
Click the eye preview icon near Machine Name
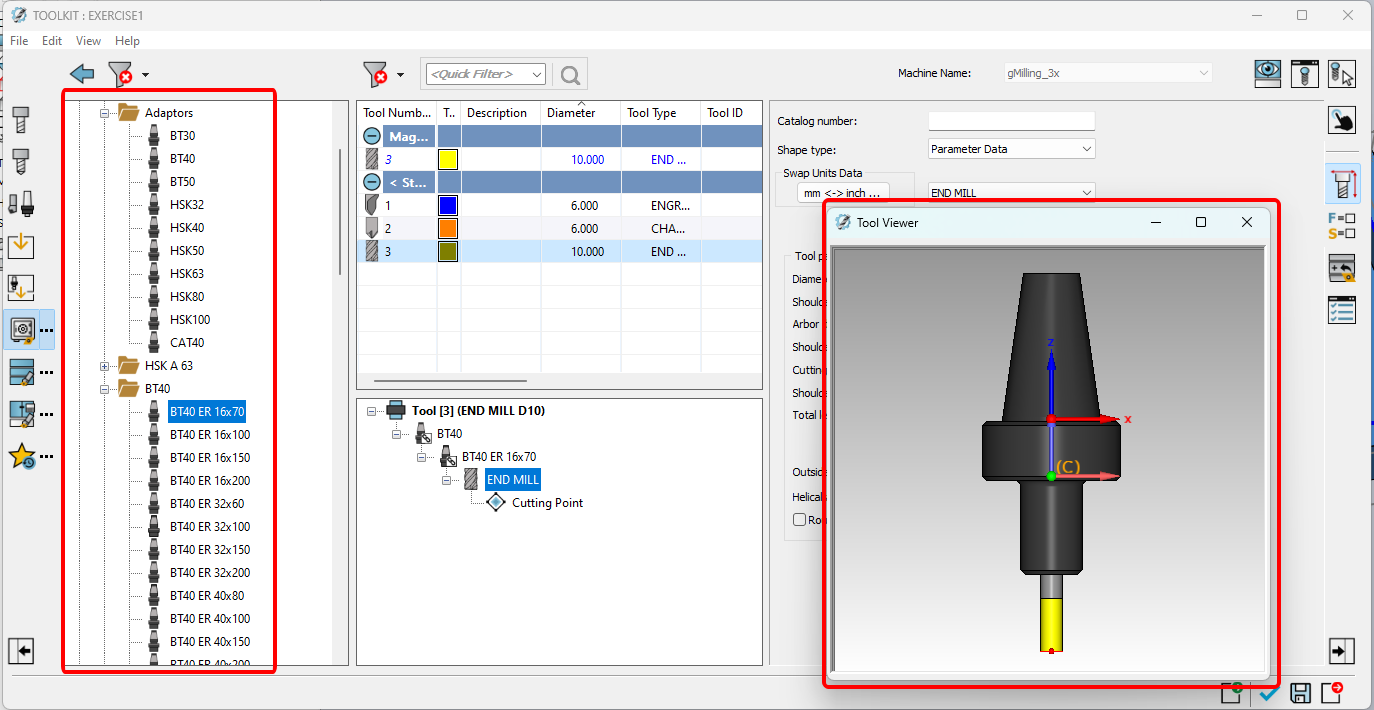(x=1269, y=73)
